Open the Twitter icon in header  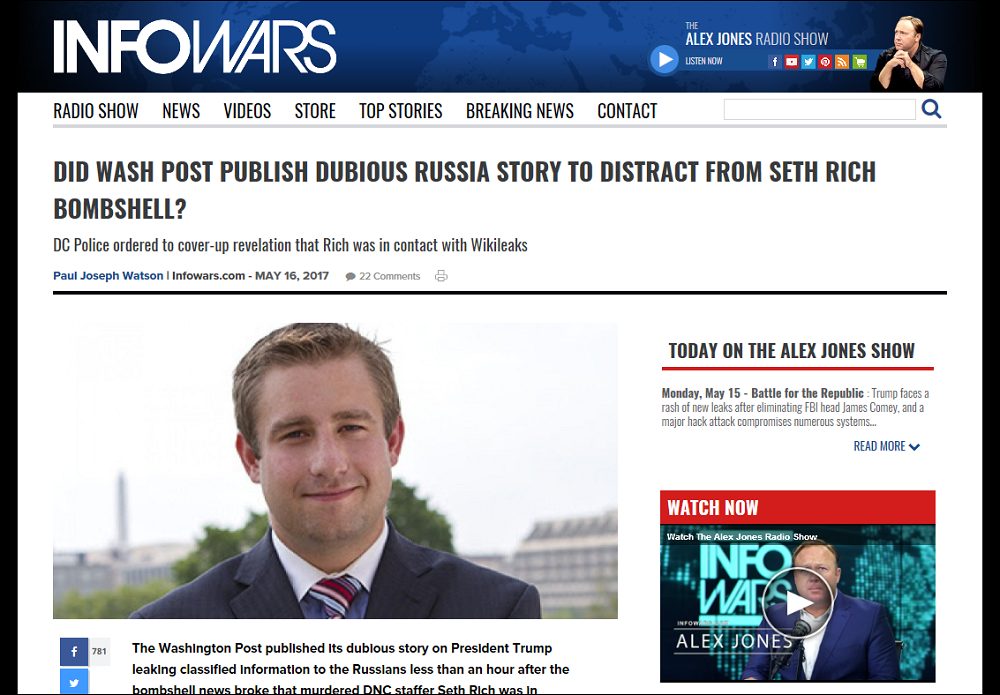coord(809,62)
